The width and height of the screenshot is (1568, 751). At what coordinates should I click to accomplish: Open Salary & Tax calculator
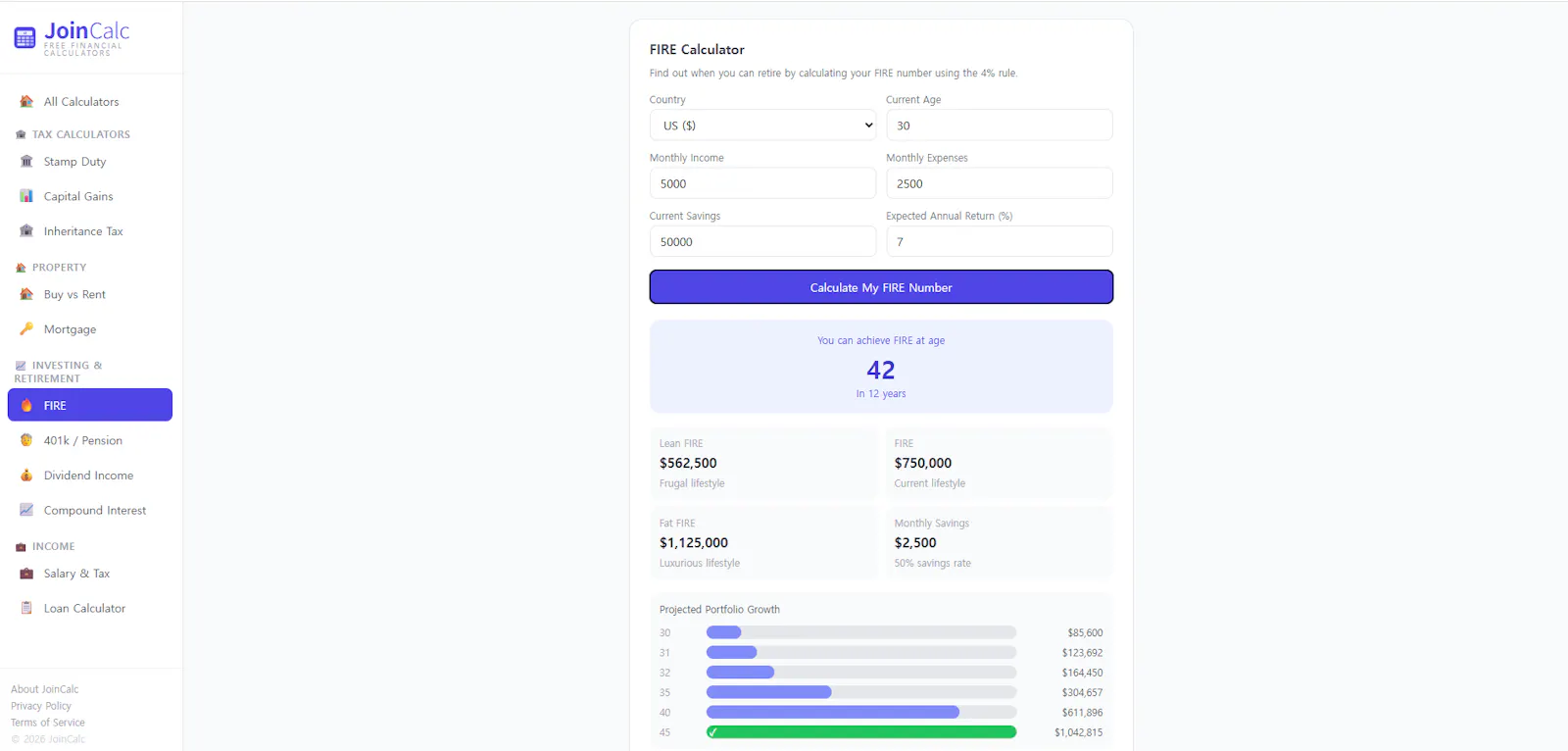tap(90, 574)
